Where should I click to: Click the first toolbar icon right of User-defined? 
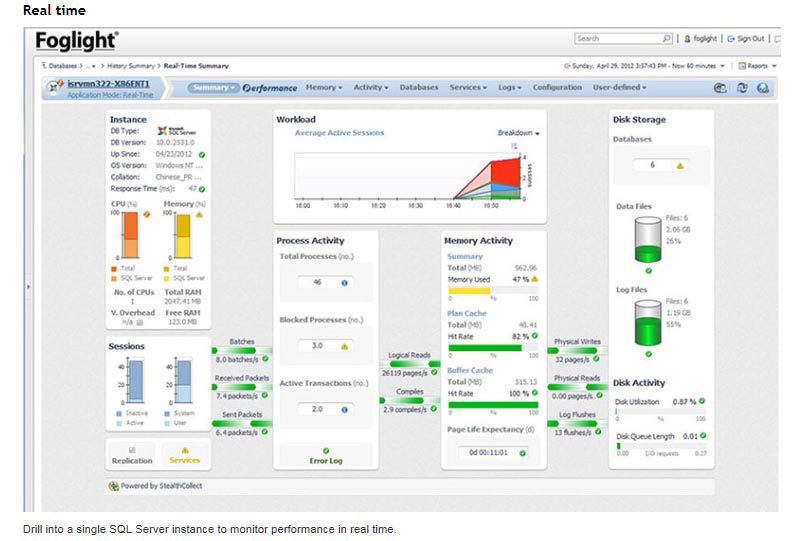[x=720, y=88]
